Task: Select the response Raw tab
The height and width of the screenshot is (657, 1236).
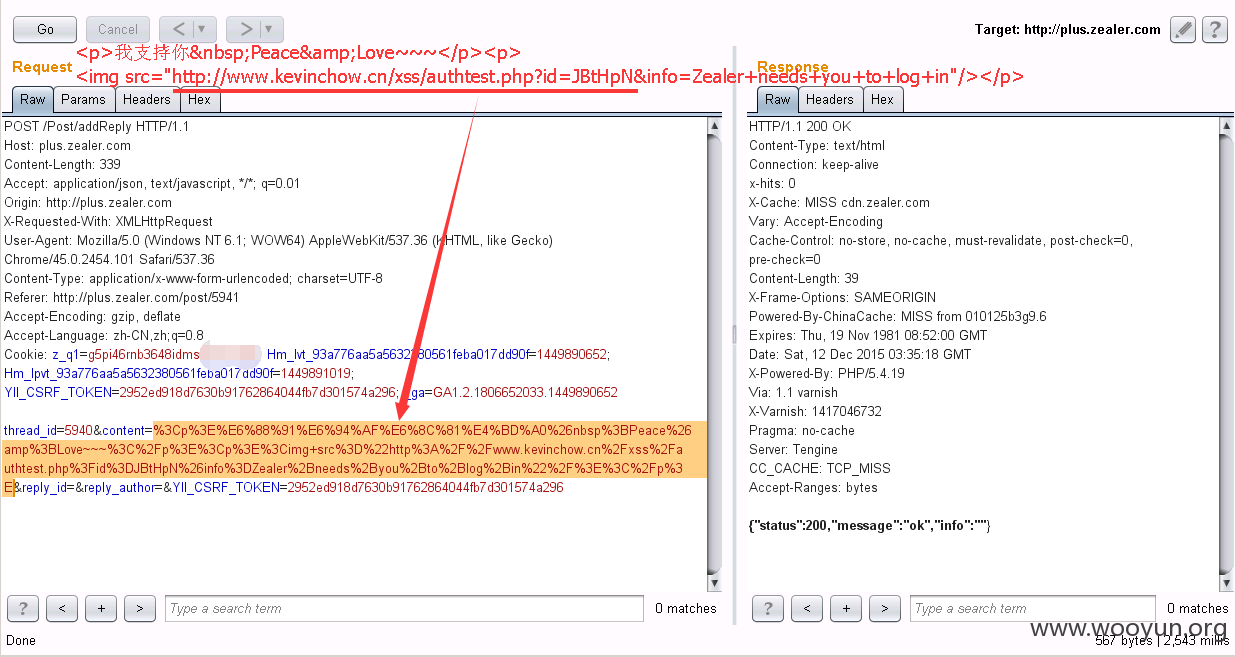Action: (x=778, y=99)
